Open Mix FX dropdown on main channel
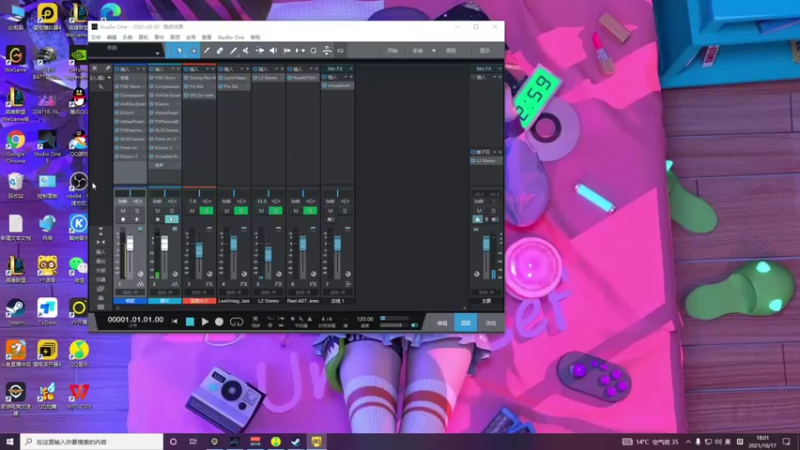This screenshot has width=800, height=450. pos(499,69)
